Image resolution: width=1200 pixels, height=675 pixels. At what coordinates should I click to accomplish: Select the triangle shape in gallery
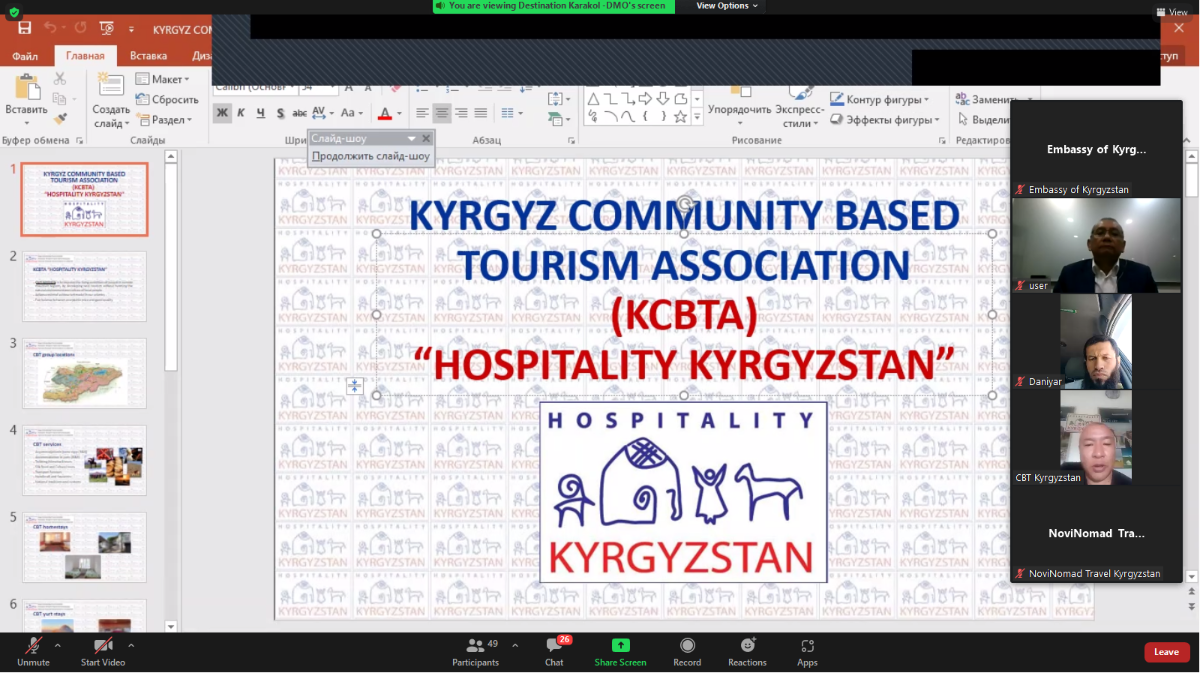pyautogui.click(x=593, y=98)
